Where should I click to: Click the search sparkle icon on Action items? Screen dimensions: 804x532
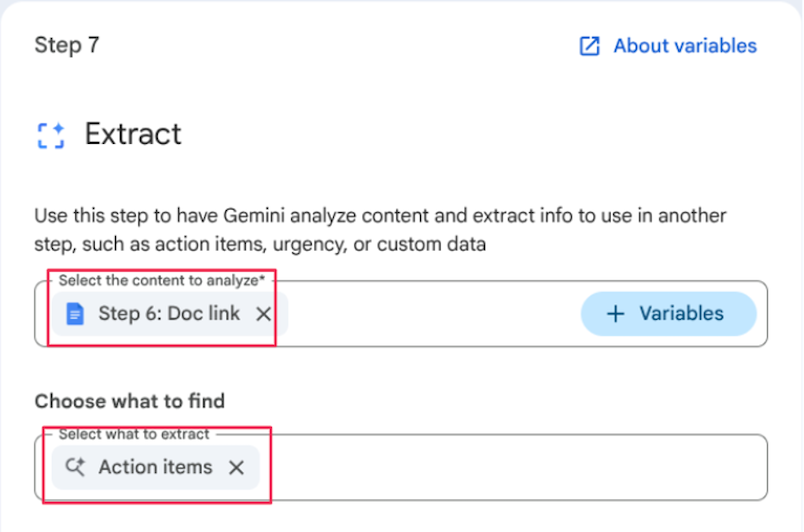(75, 467)
